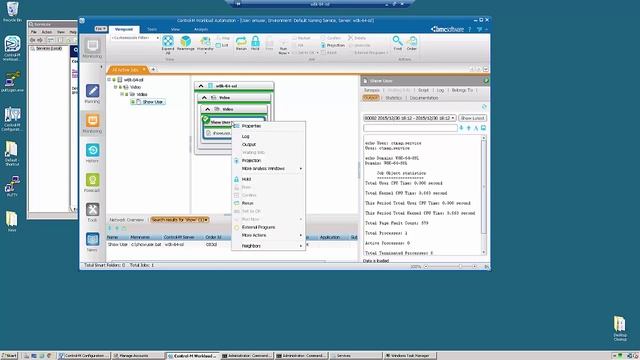Choose Rerun from context menu
The height and width of the screenshot is (360, 640).
point(269,203)
